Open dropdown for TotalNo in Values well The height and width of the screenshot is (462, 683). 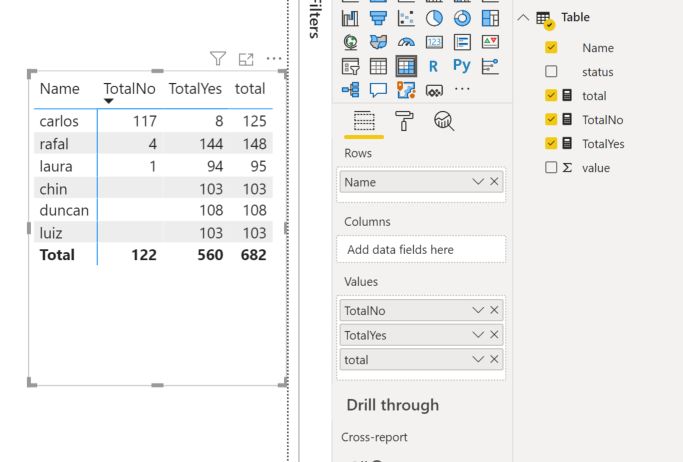(478, 310)
